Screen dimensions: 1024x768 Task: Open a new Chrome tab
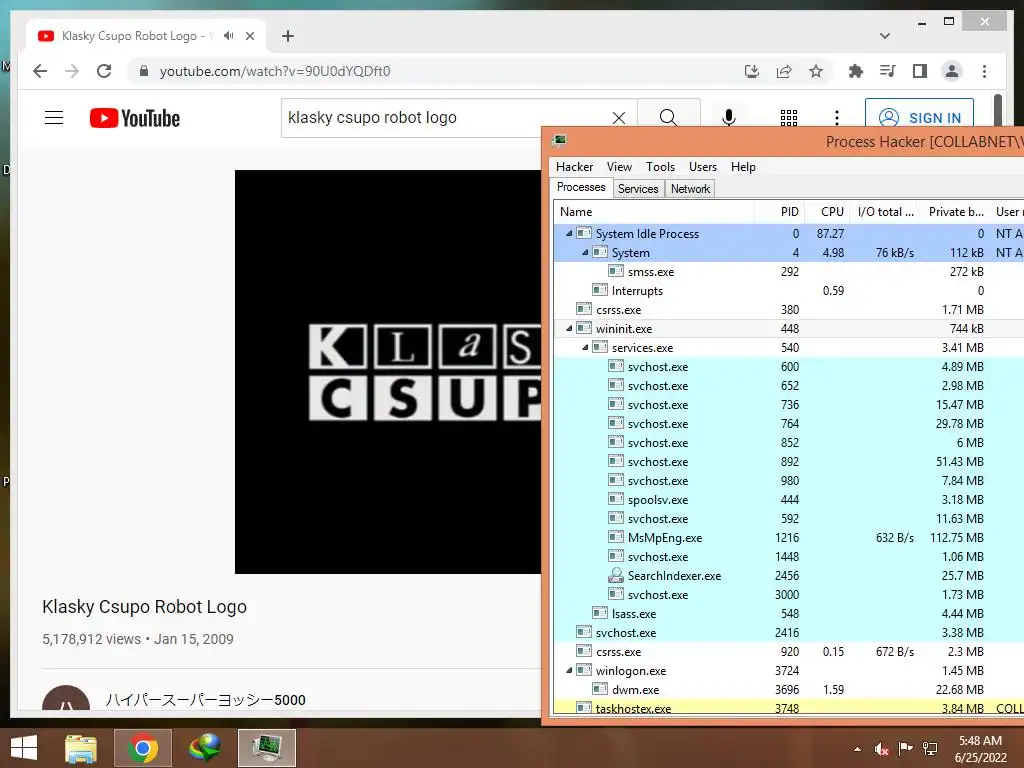point(288,36)
